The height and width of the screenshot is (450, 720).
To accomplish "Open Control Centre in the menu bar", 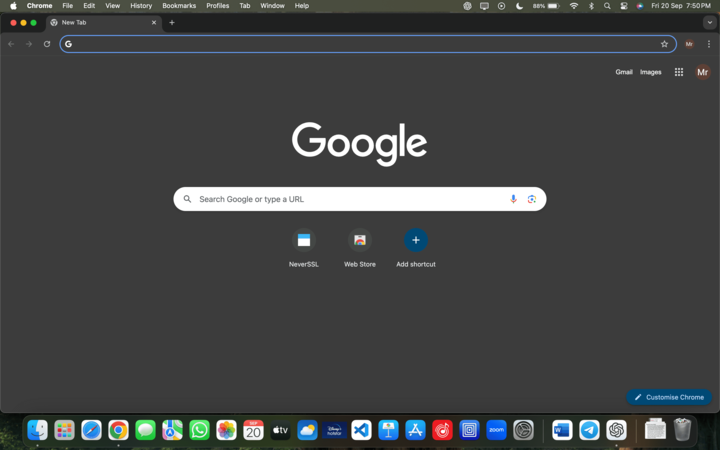I will (624, 6).
